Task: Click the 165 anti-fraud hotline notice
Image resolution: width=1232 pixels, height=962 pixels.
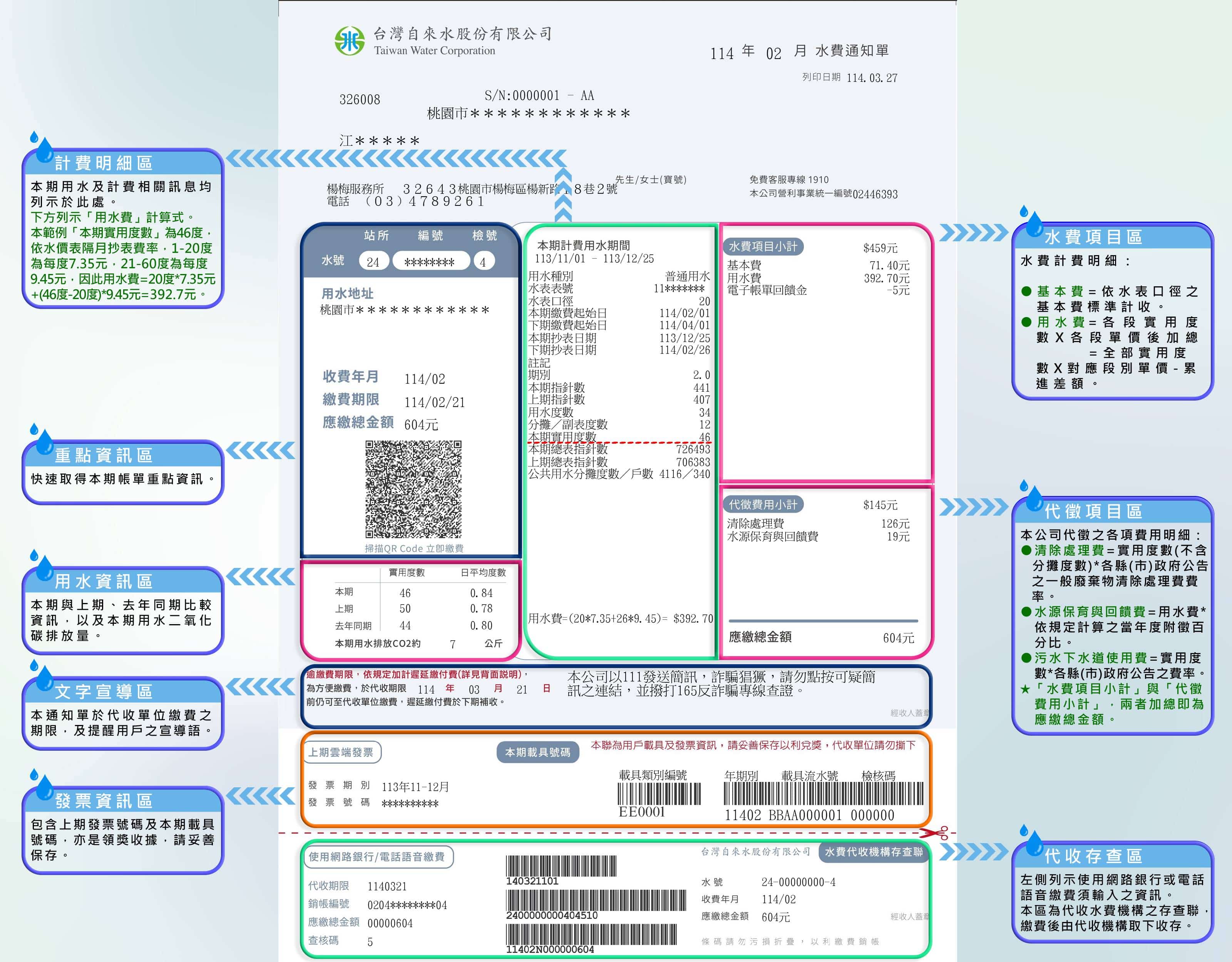Action: pyautogui.click(x=721, y=683)
